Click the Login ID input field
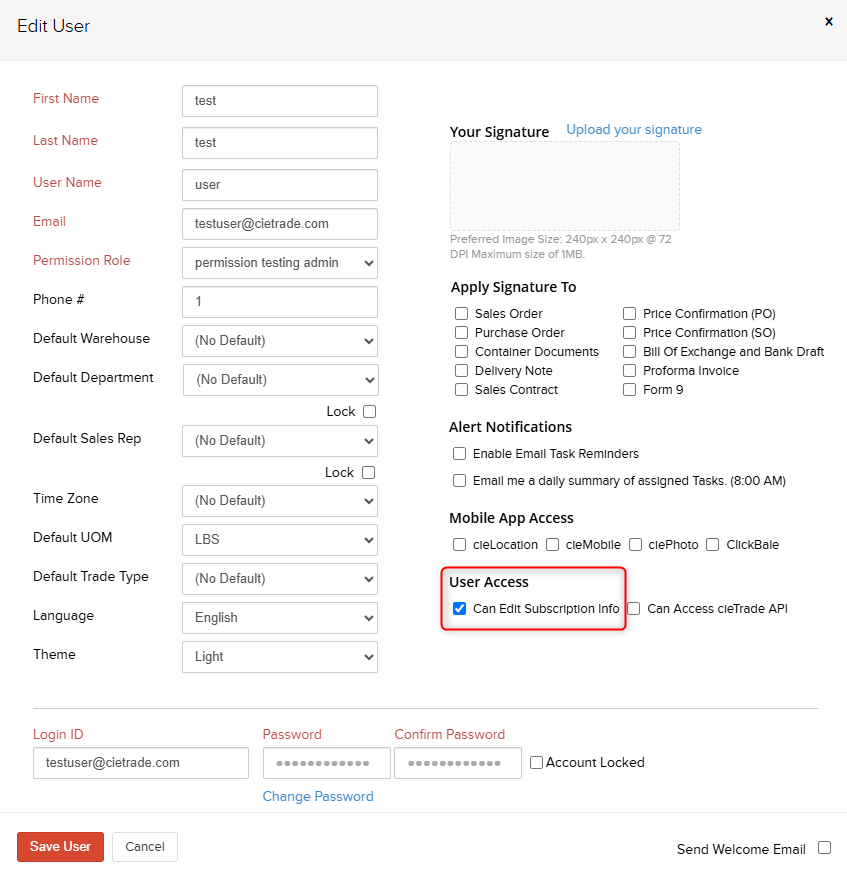Image resolution: width=847 pixels, height=878 pixels. 141,763
